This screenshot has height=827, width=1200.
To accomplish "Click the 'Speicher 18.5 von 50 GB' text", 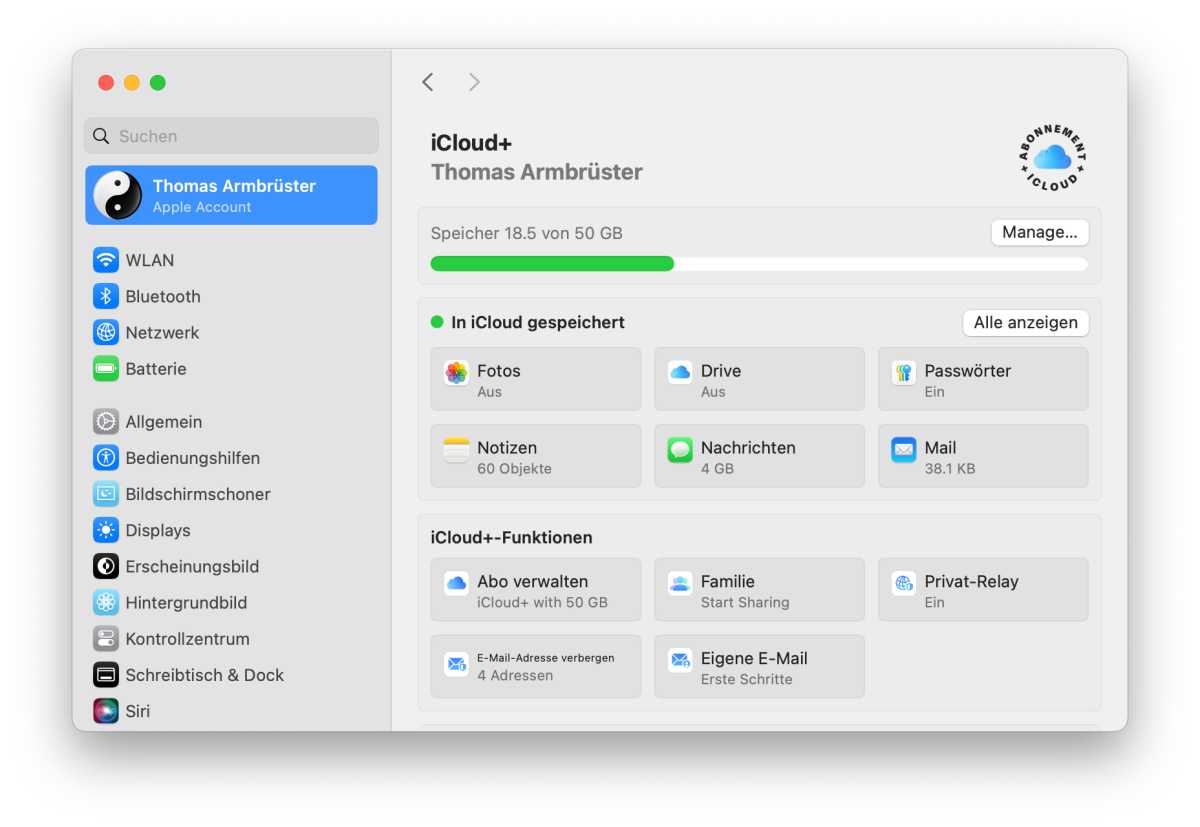I will coord(526,233).
